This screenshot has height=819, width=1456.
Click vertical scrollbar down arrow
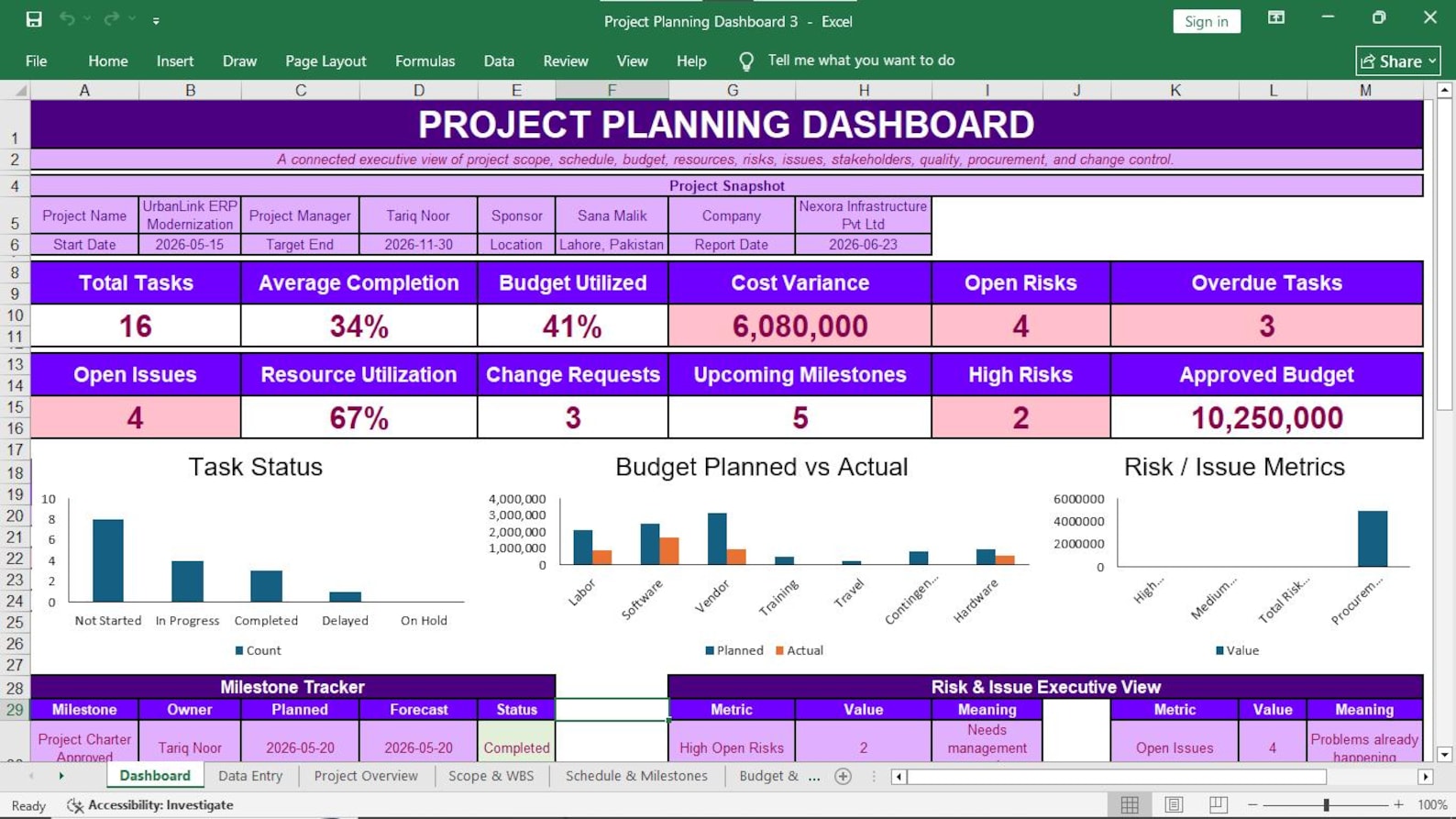[1444, 754]
